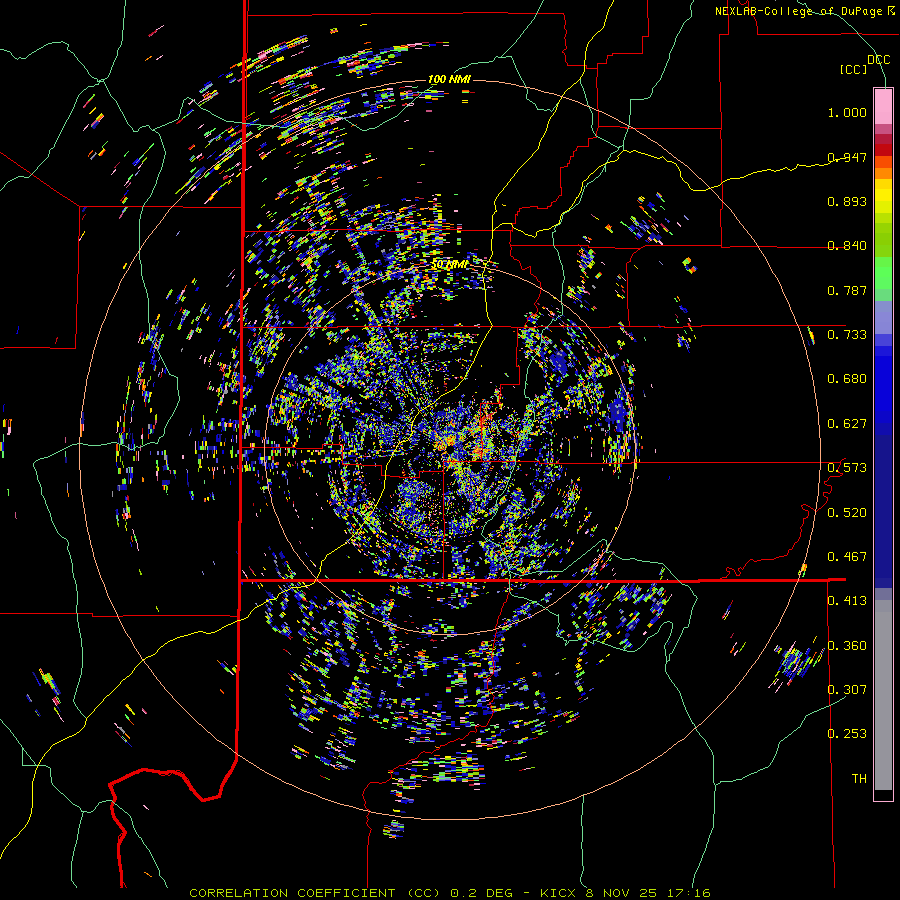Click the TH threshold label
The width and height of the screenshot is (900, 900).
click(859, 779)
